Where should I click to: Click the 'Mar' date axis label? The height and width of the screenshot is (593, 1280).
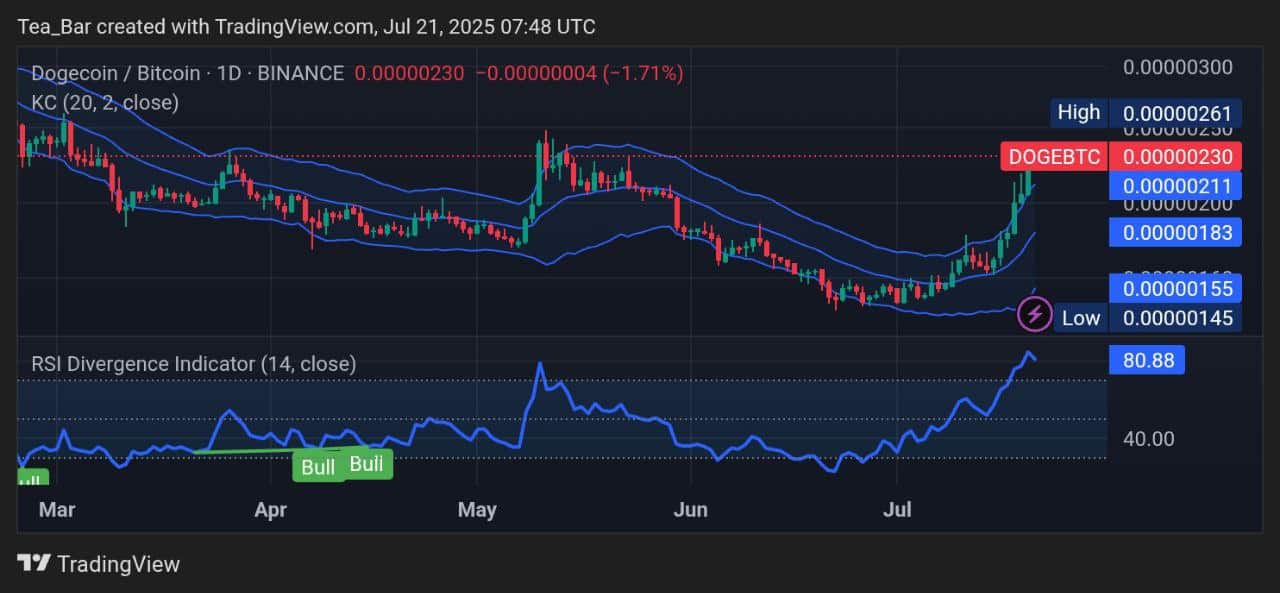click(57, 511)
